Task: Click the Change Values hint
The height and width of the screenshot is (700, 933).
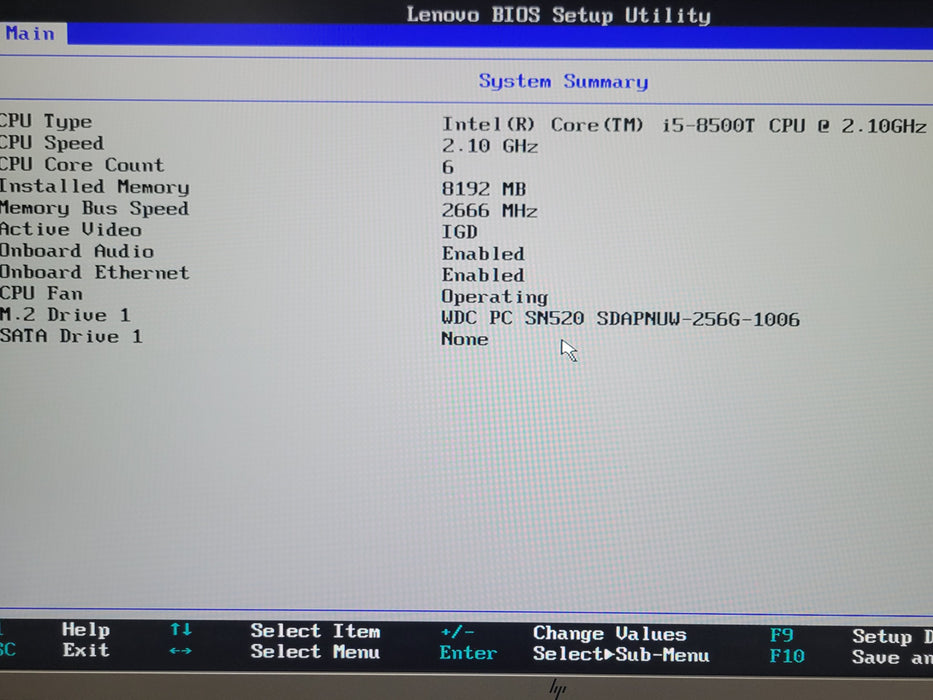Action: click(610, 634)
